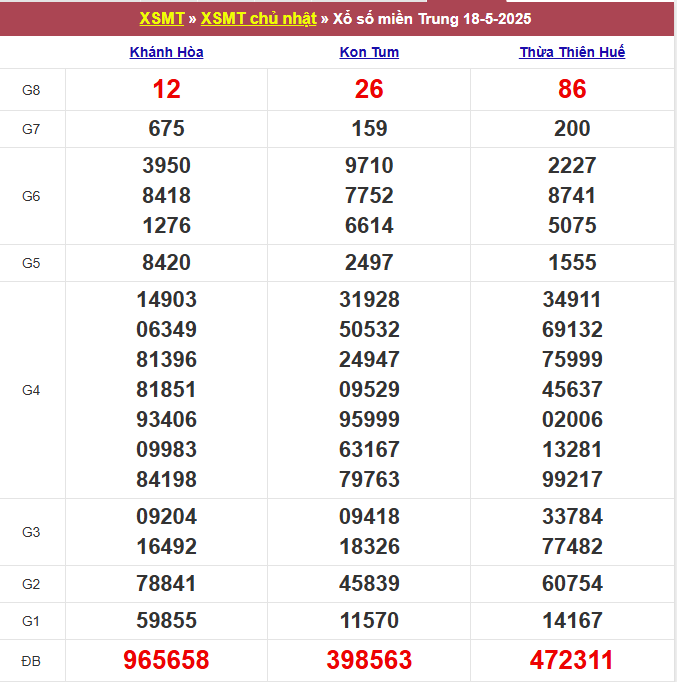Select special prize number 472311

pyautogui.click(x=571, y=660)
